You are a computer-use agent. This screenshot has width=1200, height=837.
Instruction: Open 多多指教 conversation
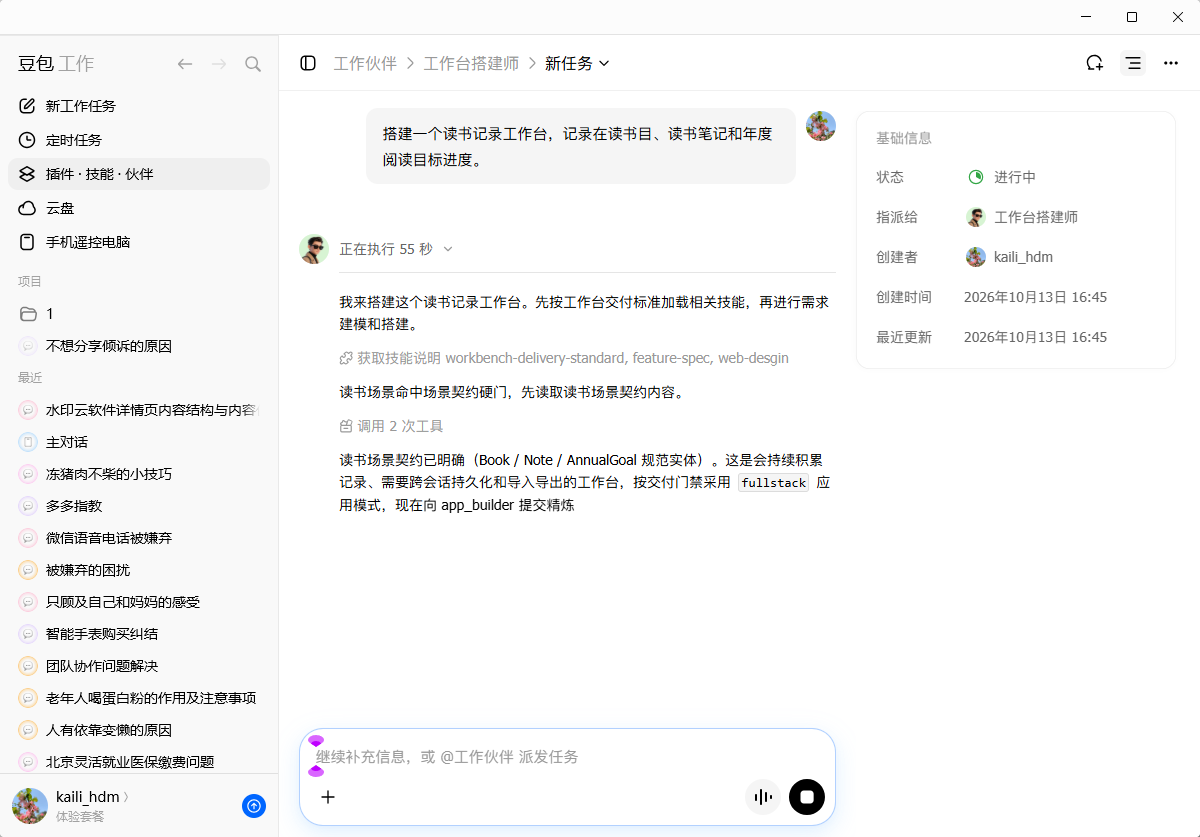coord(139,506)
